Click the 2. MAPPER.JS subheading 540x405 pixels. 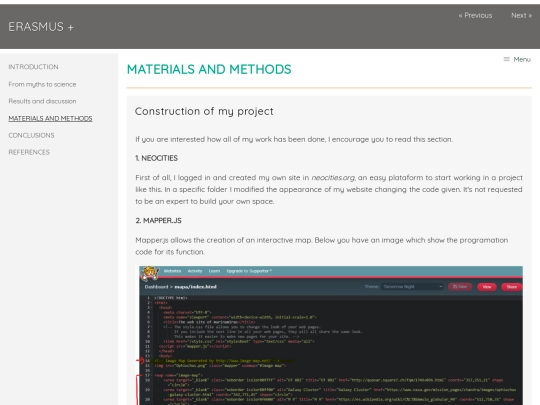coord(158,220)
